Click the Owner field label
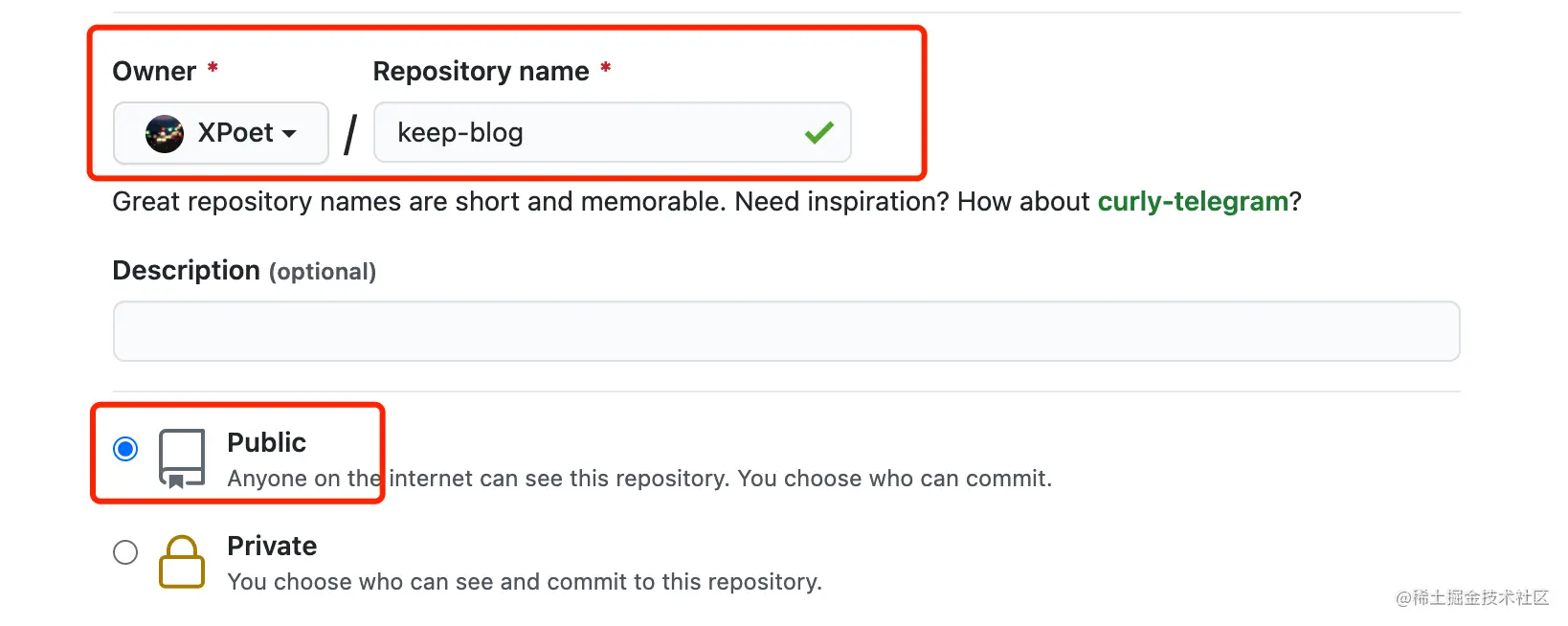This screenshot has height=626, width=1568. coord(154,72)
